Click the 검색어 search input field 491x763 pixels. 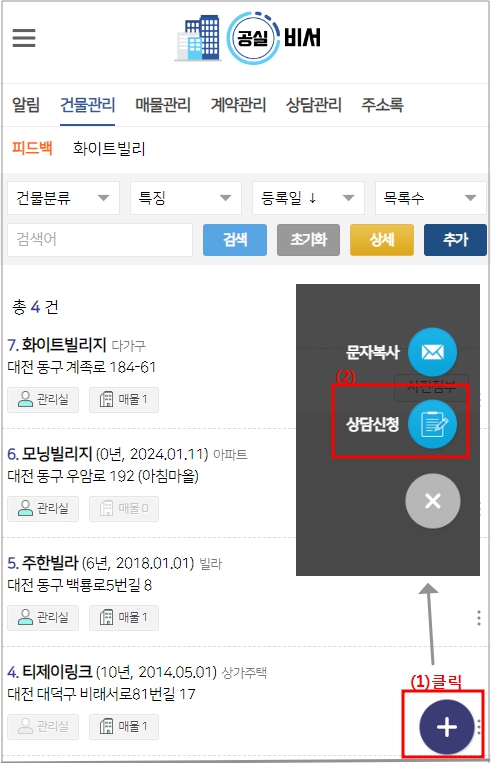click(100, 239)
